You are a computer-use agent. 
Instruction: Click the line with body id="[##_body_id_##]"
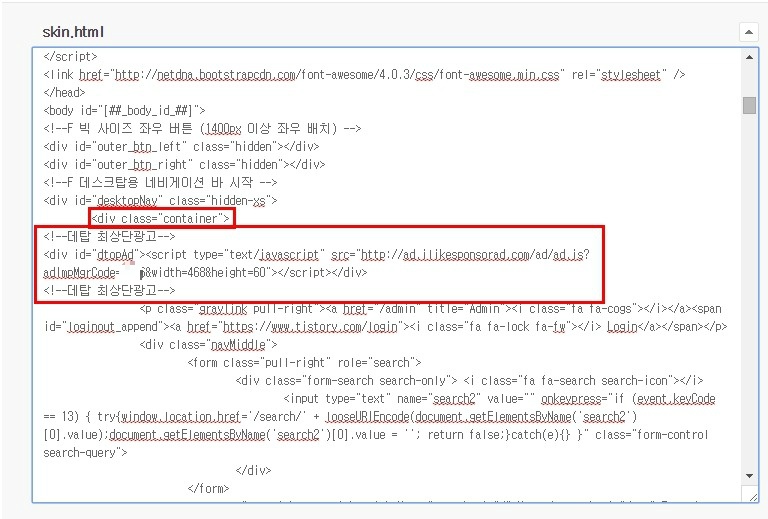click(124, 111)
